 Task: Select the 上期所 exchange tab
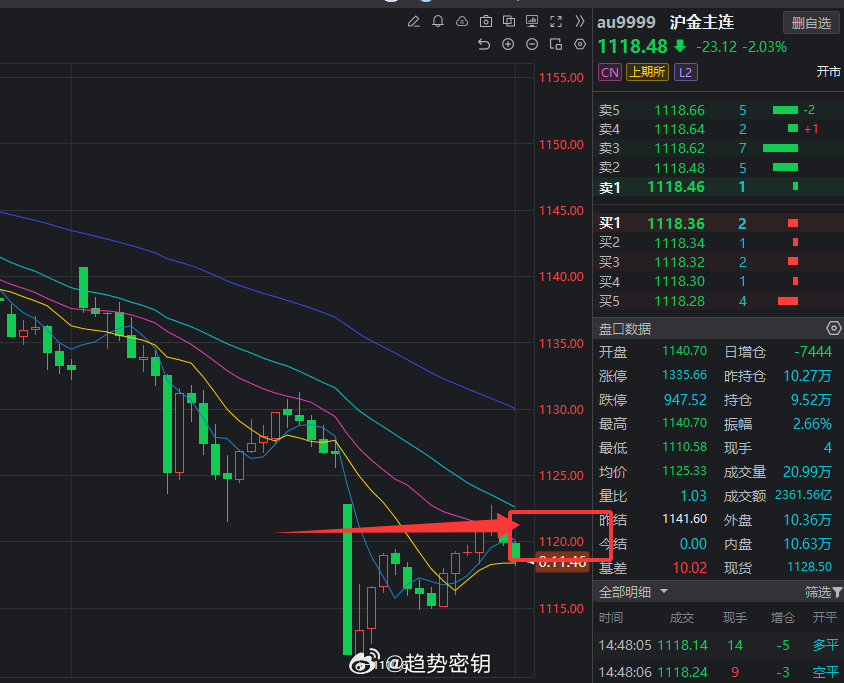tap(652, 72)
